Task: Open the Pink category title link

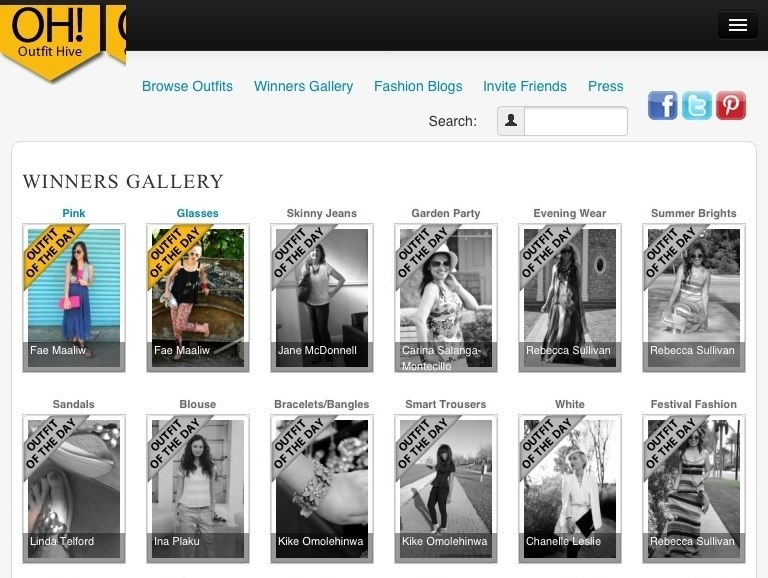Action: [74, 213]
